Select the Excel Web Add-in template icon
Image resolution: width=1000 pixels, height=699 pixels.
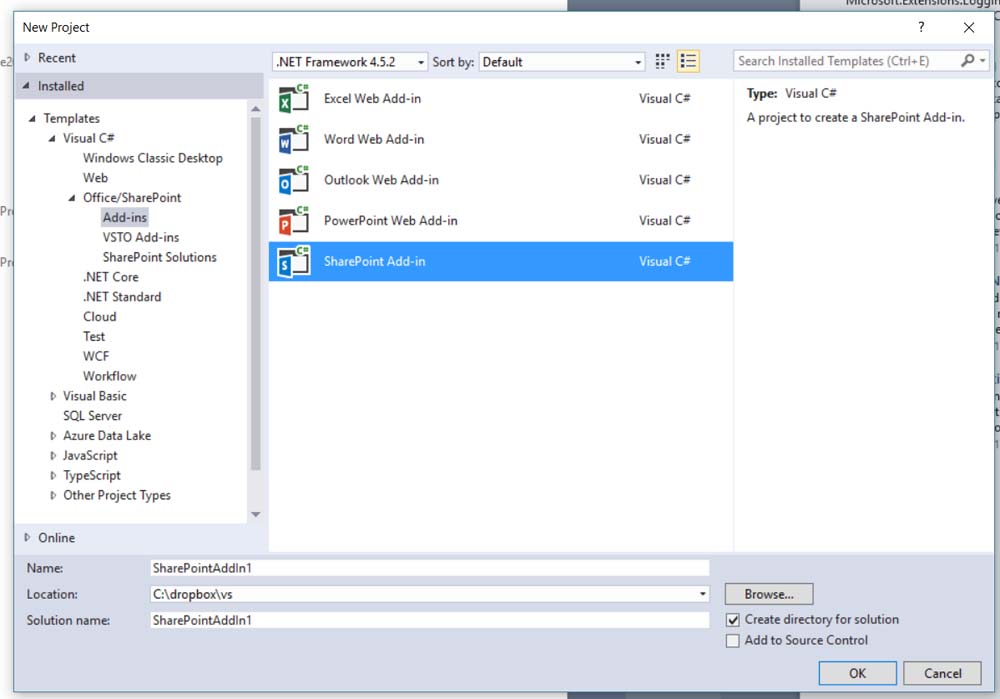click(294, 99)
